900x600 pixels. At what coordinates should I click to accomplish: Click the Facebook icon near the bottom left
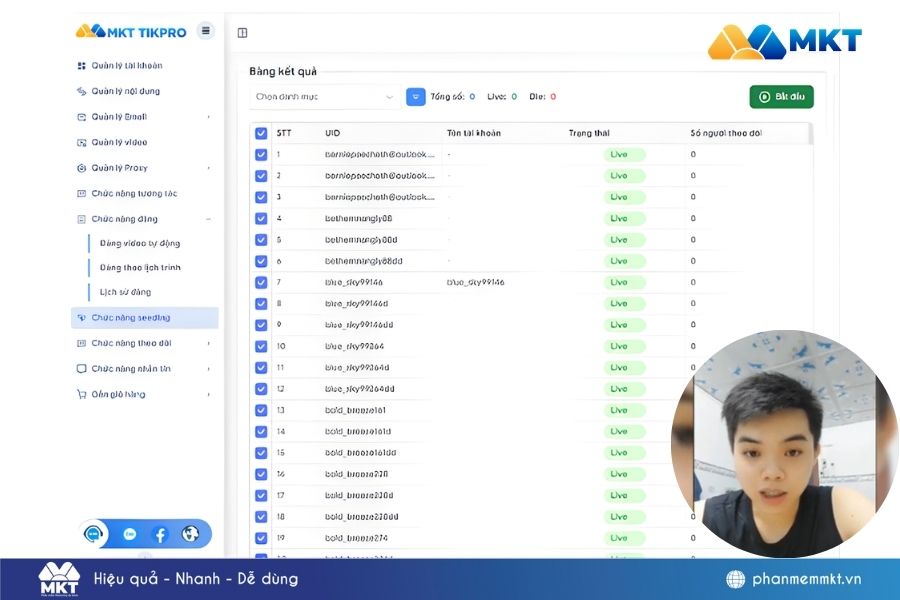[160, 534]
